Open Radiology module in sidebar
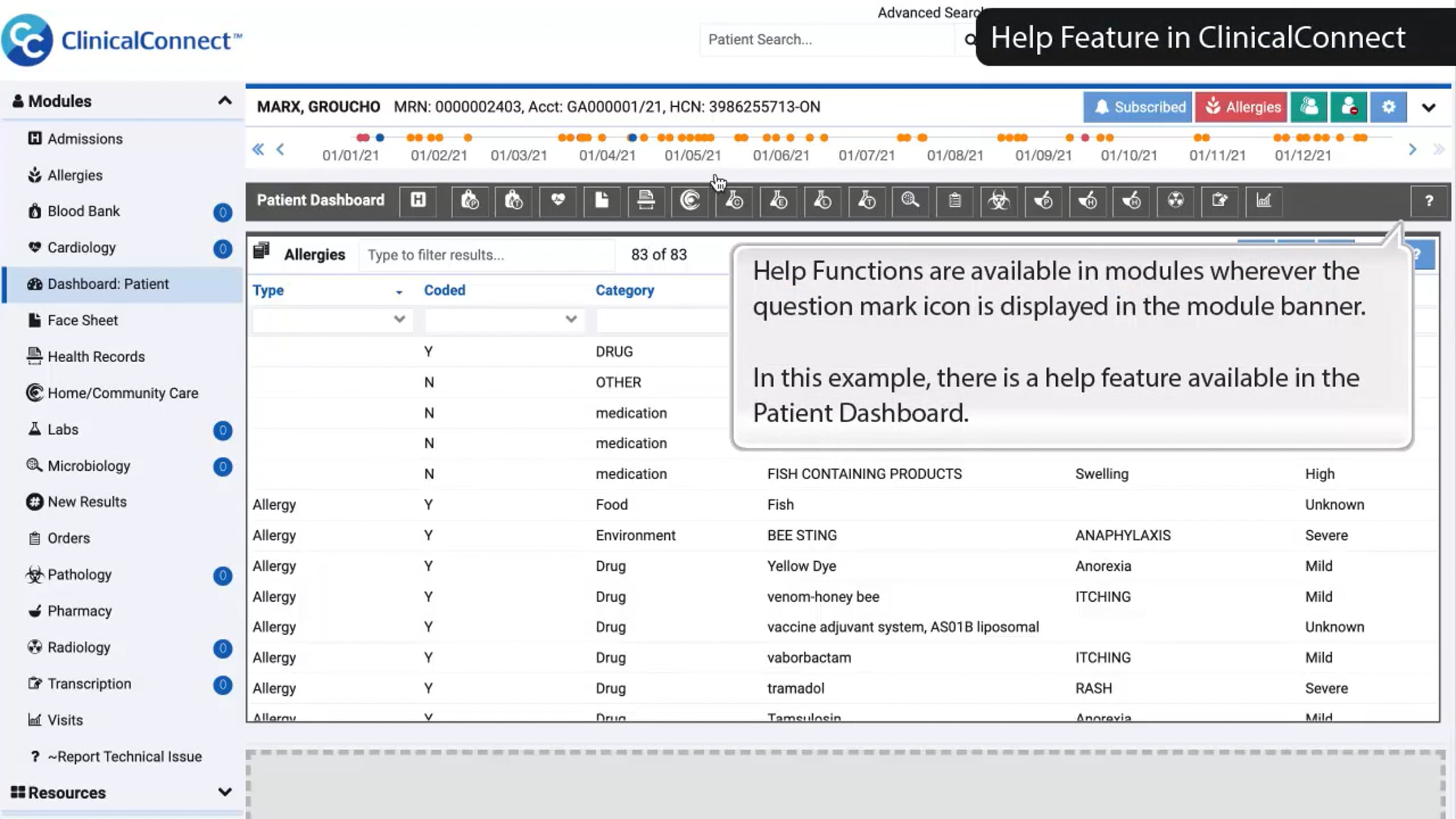This screenshot has width=1456, height=819. (123, 647)
